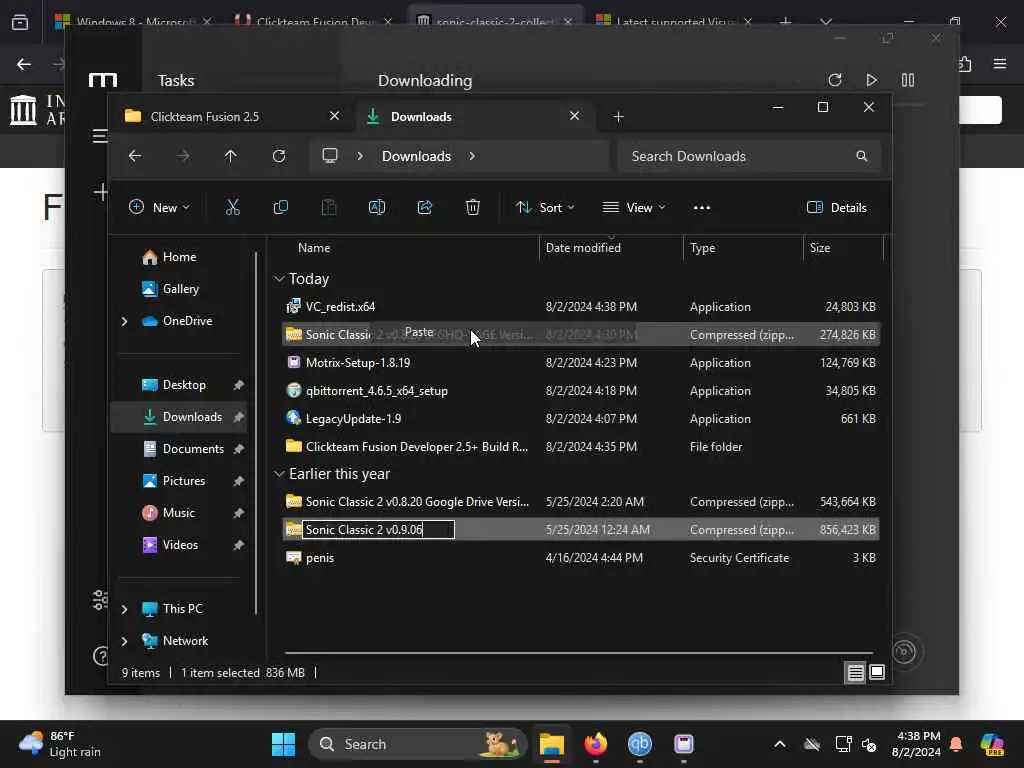Click Motrix refresh task list icon

coord(835,80)
